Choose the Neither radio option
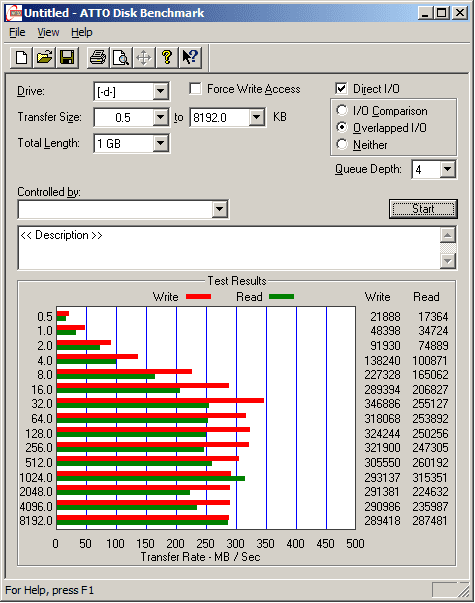 [x=342, y=145]
